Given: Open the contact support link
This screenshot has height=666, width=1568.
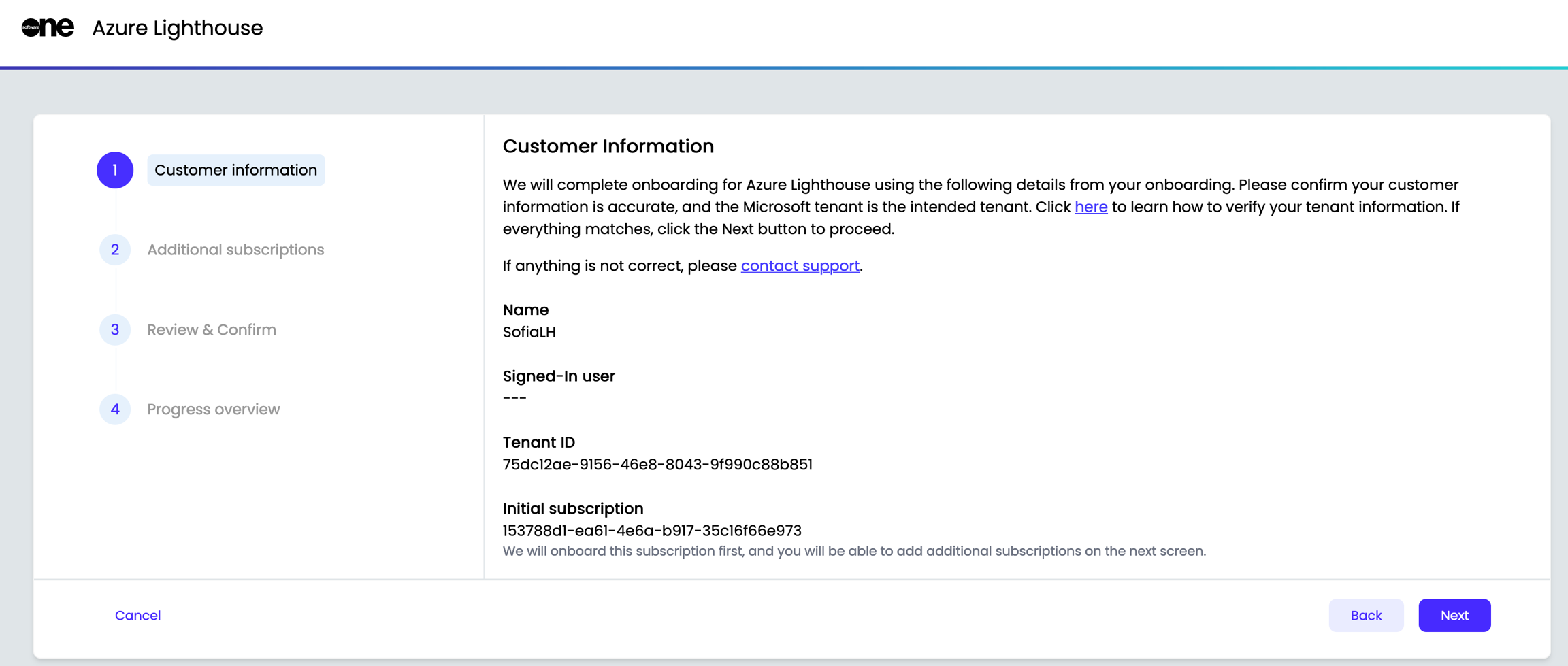Looking at the screenshot, I should click(800, 265).
